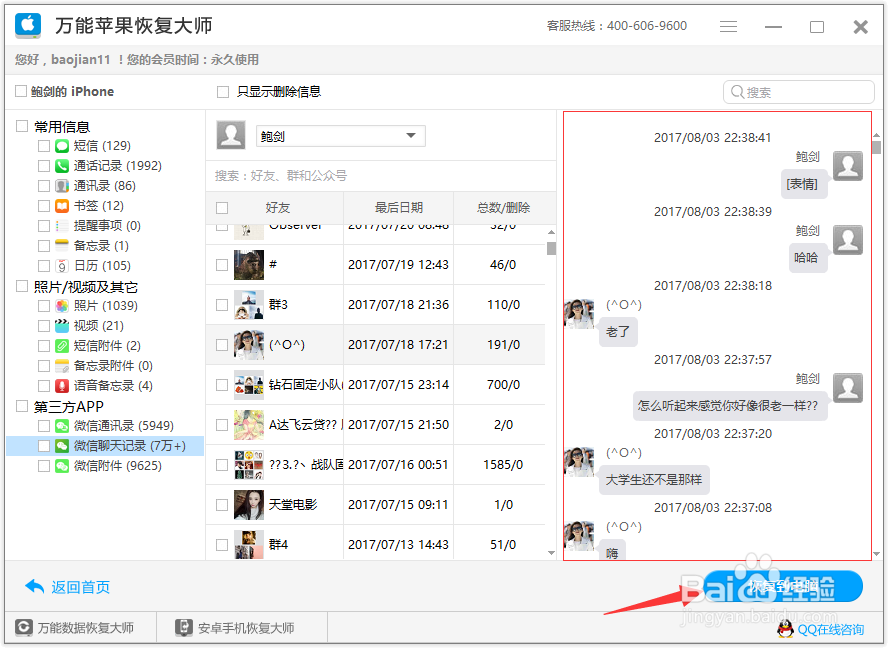Click the 通话记录 phone icon

(62, 166)
